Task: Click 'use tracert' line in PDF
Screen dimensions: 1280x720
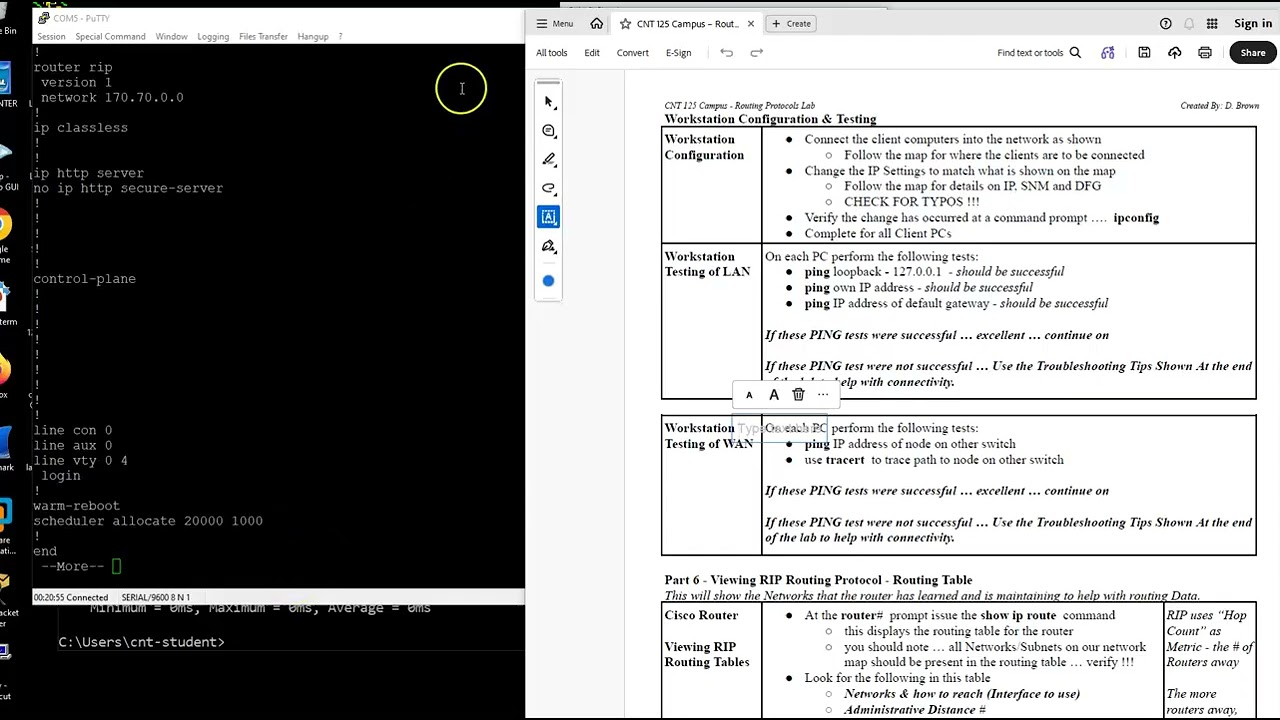Action: click(x=934, y=460)
